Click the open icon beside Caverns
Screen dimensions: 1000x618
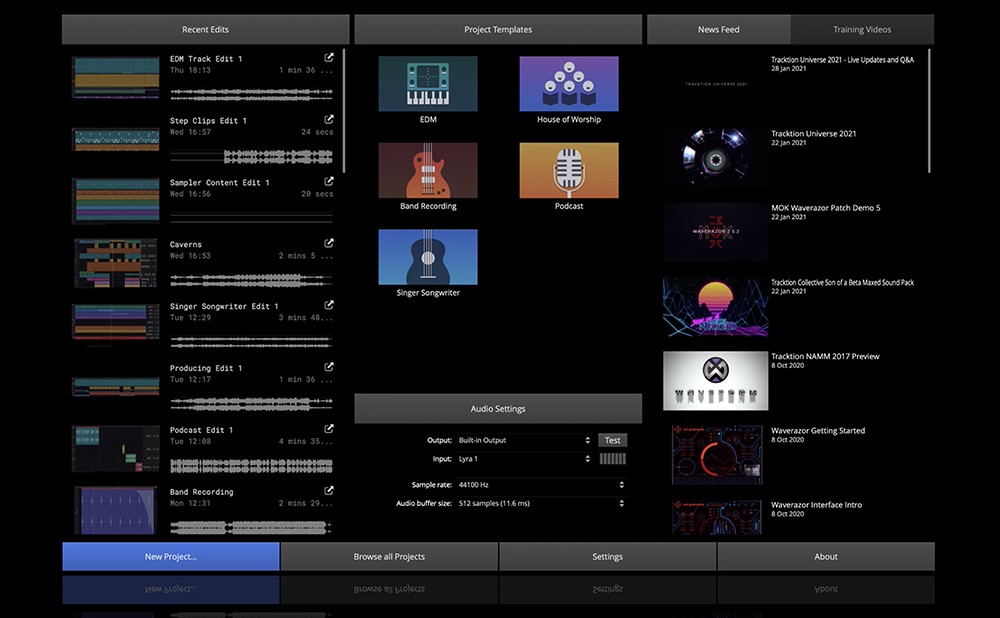pyautogui.click(x=329, y=243)
